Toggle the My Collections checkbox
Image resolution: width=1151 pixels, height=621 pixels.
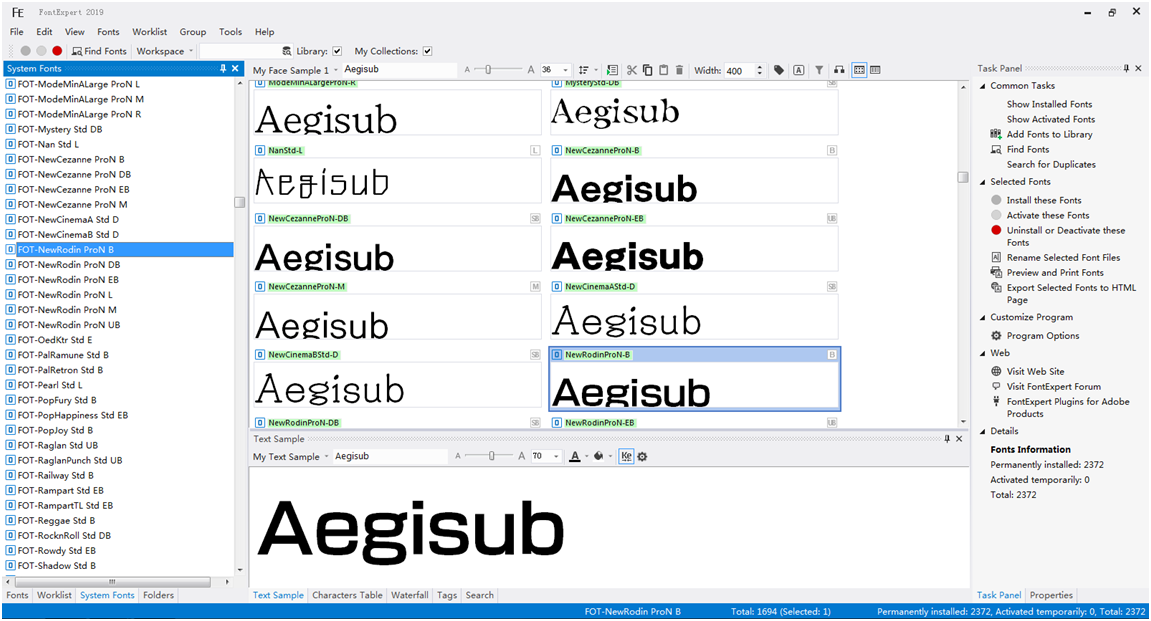coord(427,51)
